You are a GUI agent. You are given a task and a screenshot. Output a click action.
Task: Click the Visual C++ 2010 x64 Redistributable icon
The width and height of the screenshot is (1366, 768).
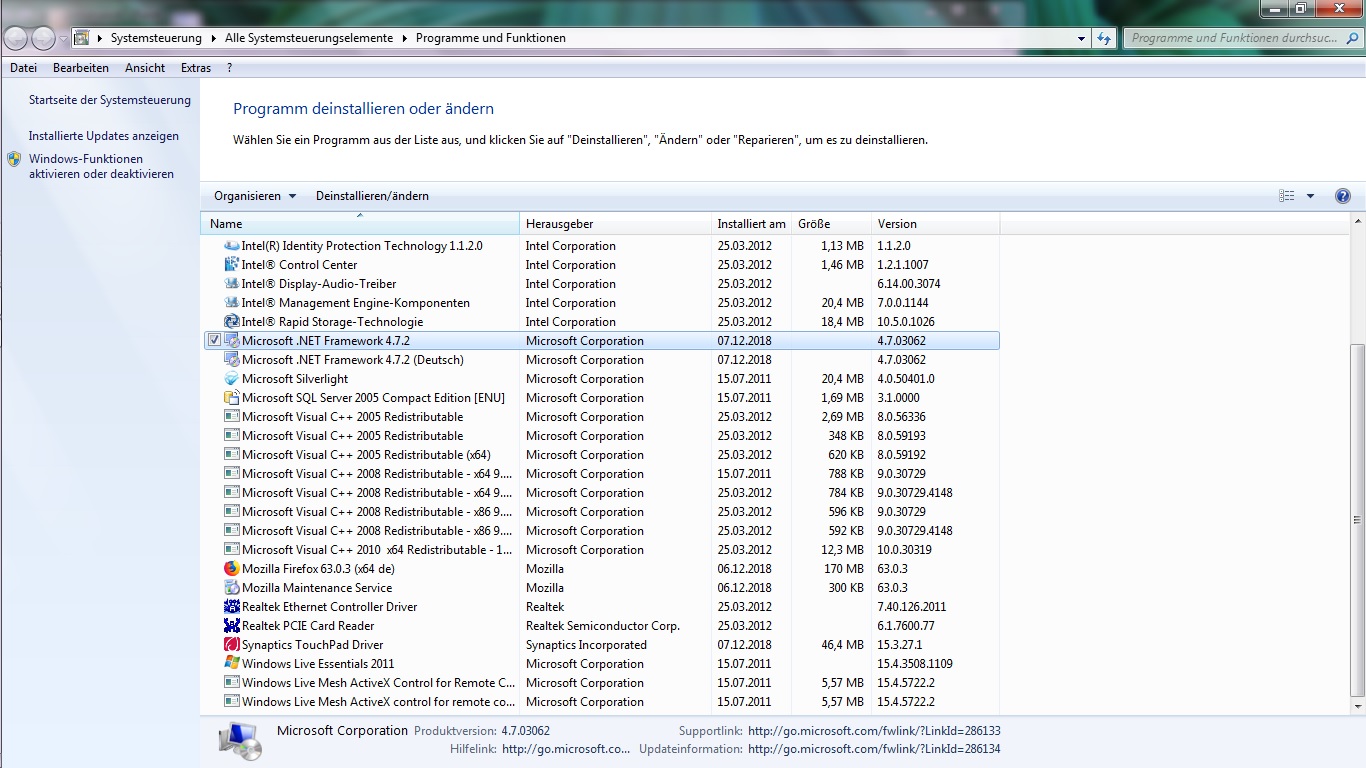point(232,550)
